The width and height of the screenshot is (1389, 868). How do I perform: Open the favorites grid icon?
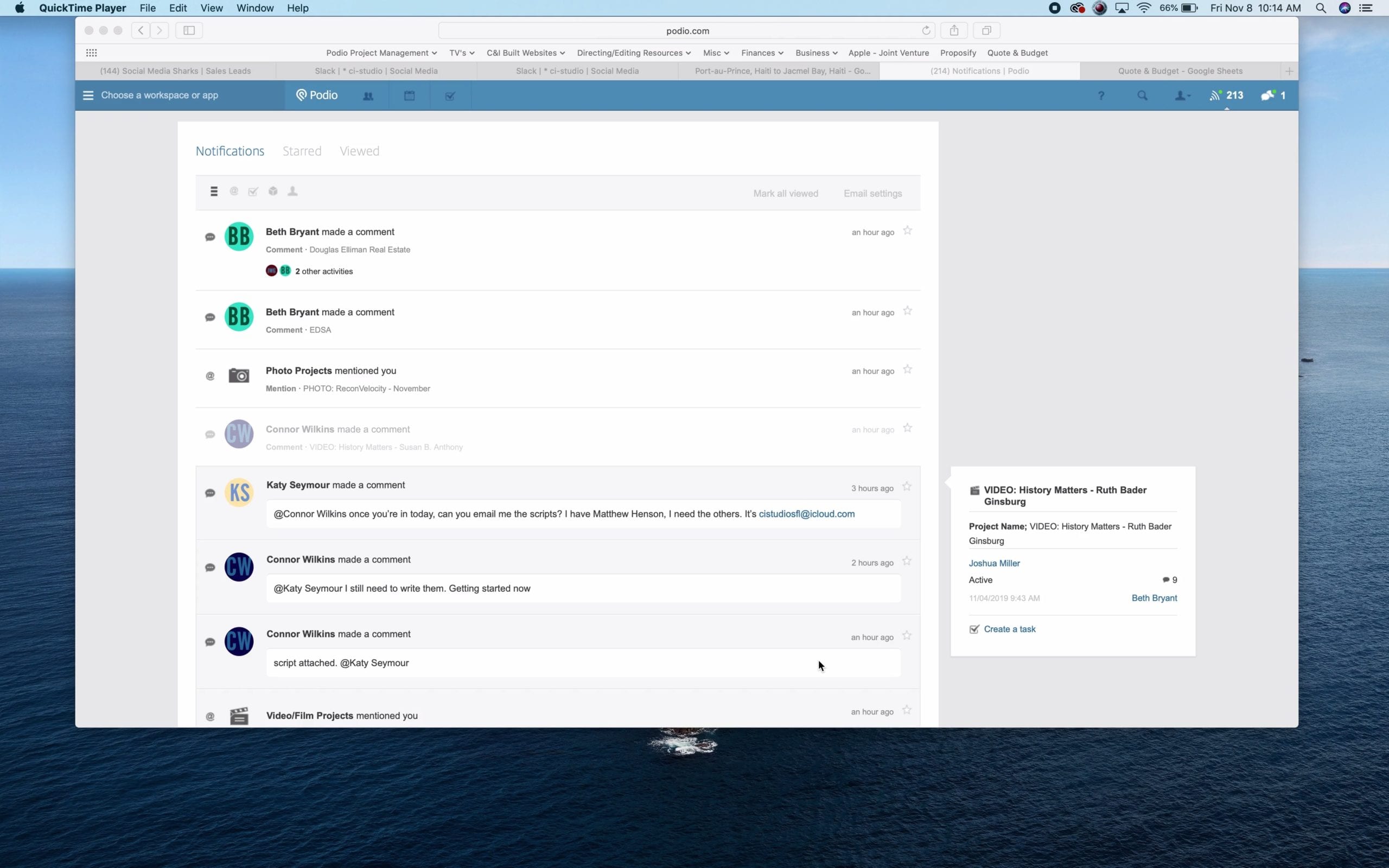pos(91,53)
